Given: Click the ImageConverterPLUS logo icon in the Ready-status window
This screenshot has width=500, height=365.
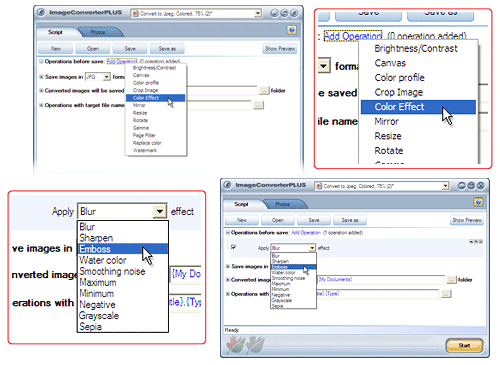Looking at the screenshot, I should tap(228, 185).
